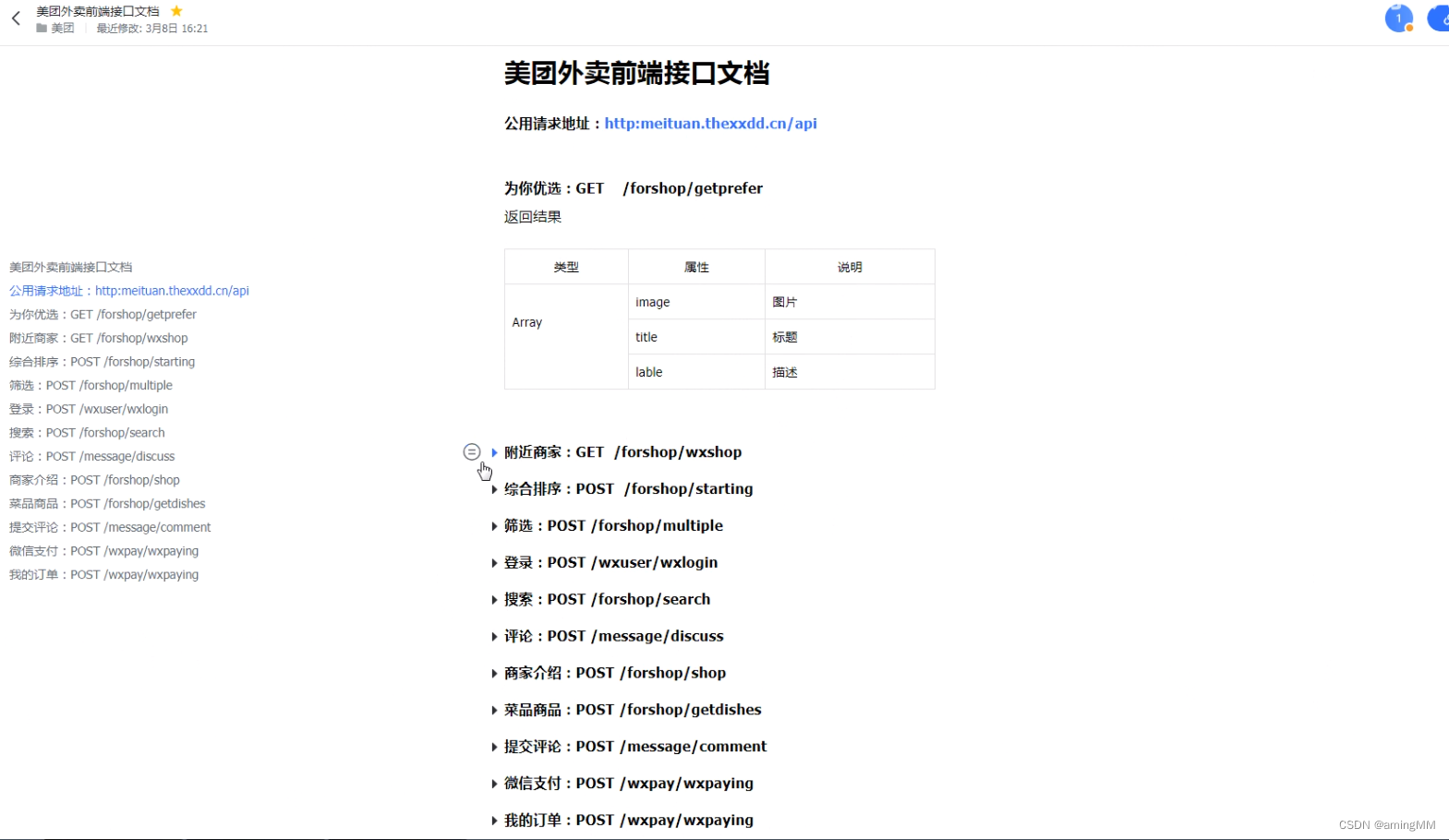Expand the 登录 POST /wxuser/wxlogin section
Image resolution: width=1449 pixels, height=840 pixels.
pos(494,563)
